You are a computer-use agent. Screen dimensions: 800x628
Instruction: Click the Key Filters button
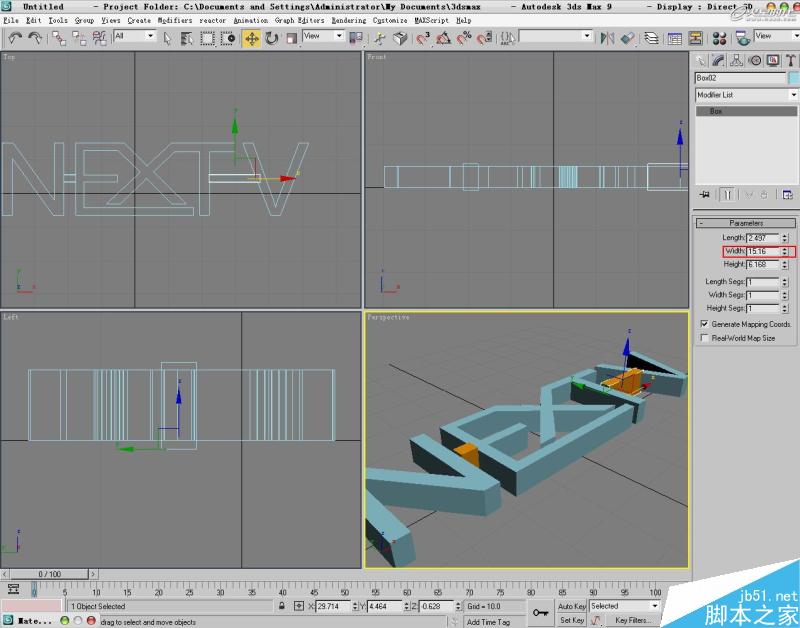tap(634, 620)
